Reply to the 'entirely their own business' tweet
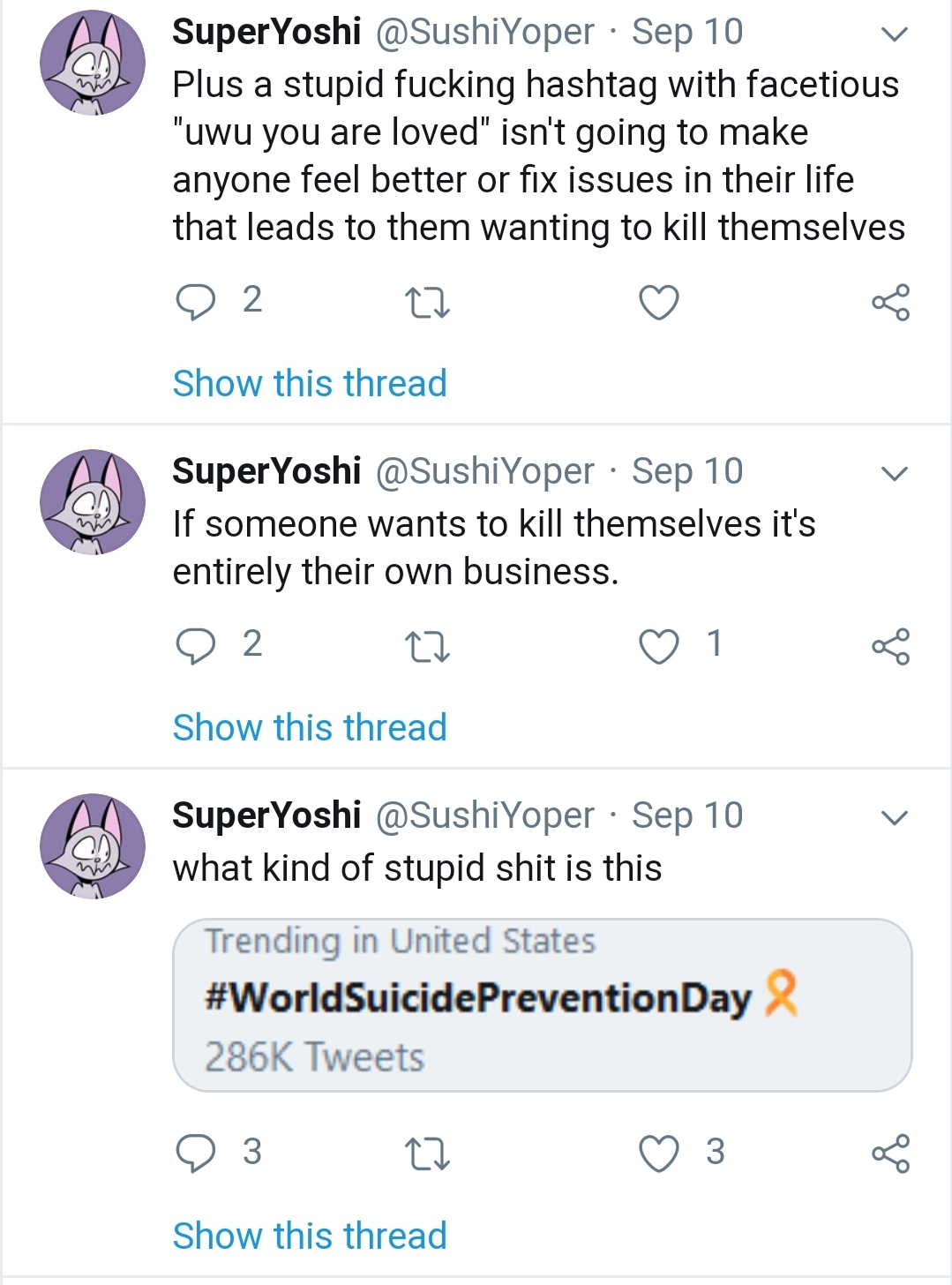This screenshot has width=952, height=1285. (x=195, y=646)
